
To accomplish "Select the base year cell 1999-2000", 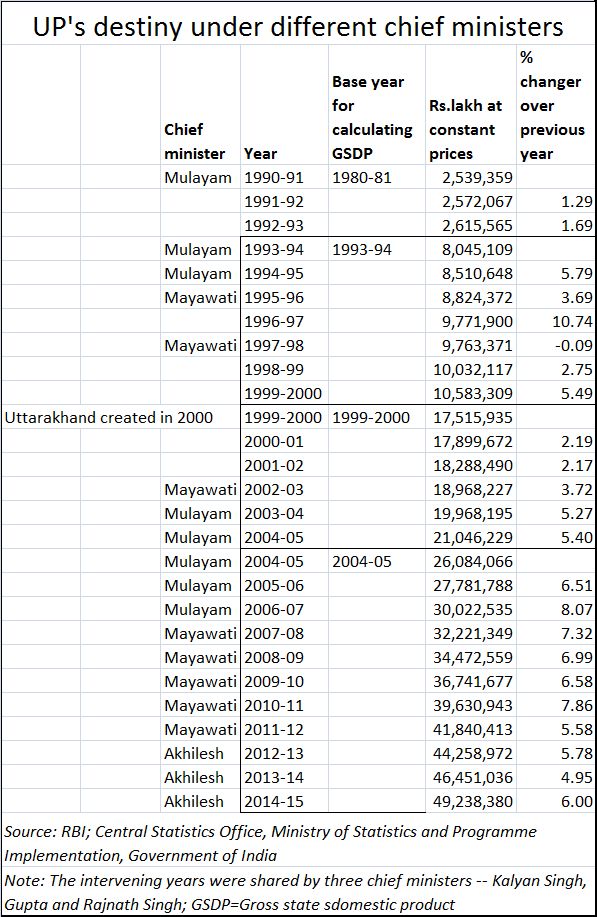I will [371, 418].
